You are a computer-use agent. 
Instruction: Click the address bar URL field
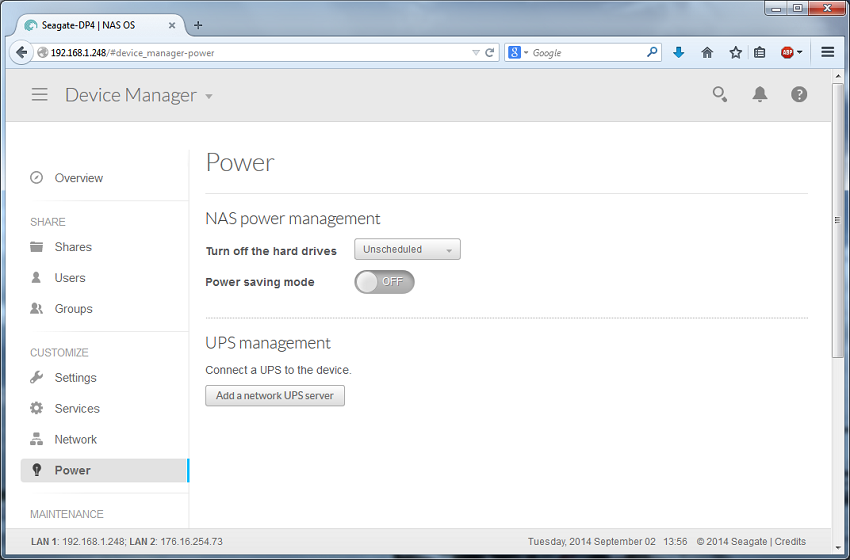(x=260, y=53)
